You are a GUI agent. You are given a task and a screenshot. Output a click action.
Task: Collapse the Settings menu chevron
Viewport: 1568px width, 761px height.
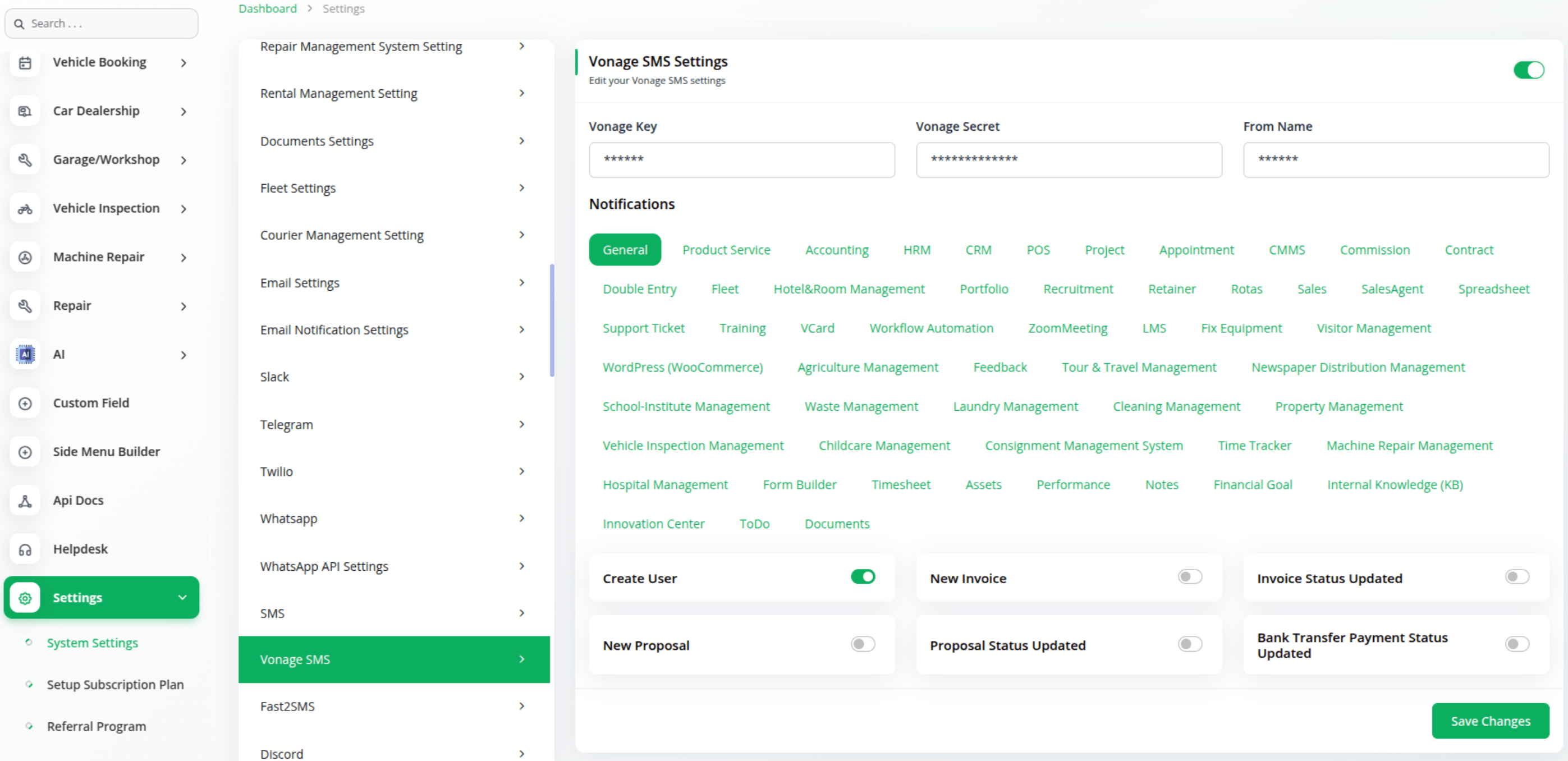(x=182, y=597)
